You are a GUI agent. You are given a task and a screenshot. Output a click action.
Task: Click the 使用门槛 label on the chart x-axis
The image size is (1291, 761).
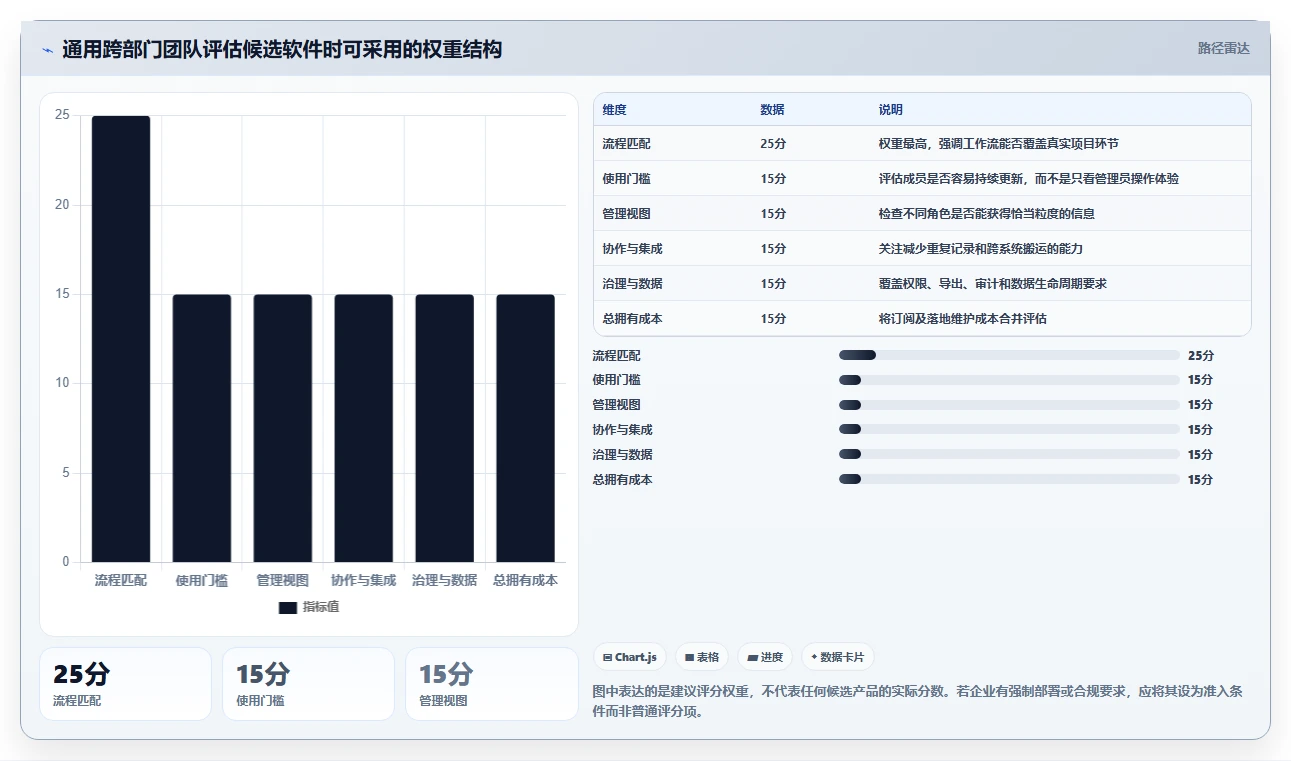point(202,580)
